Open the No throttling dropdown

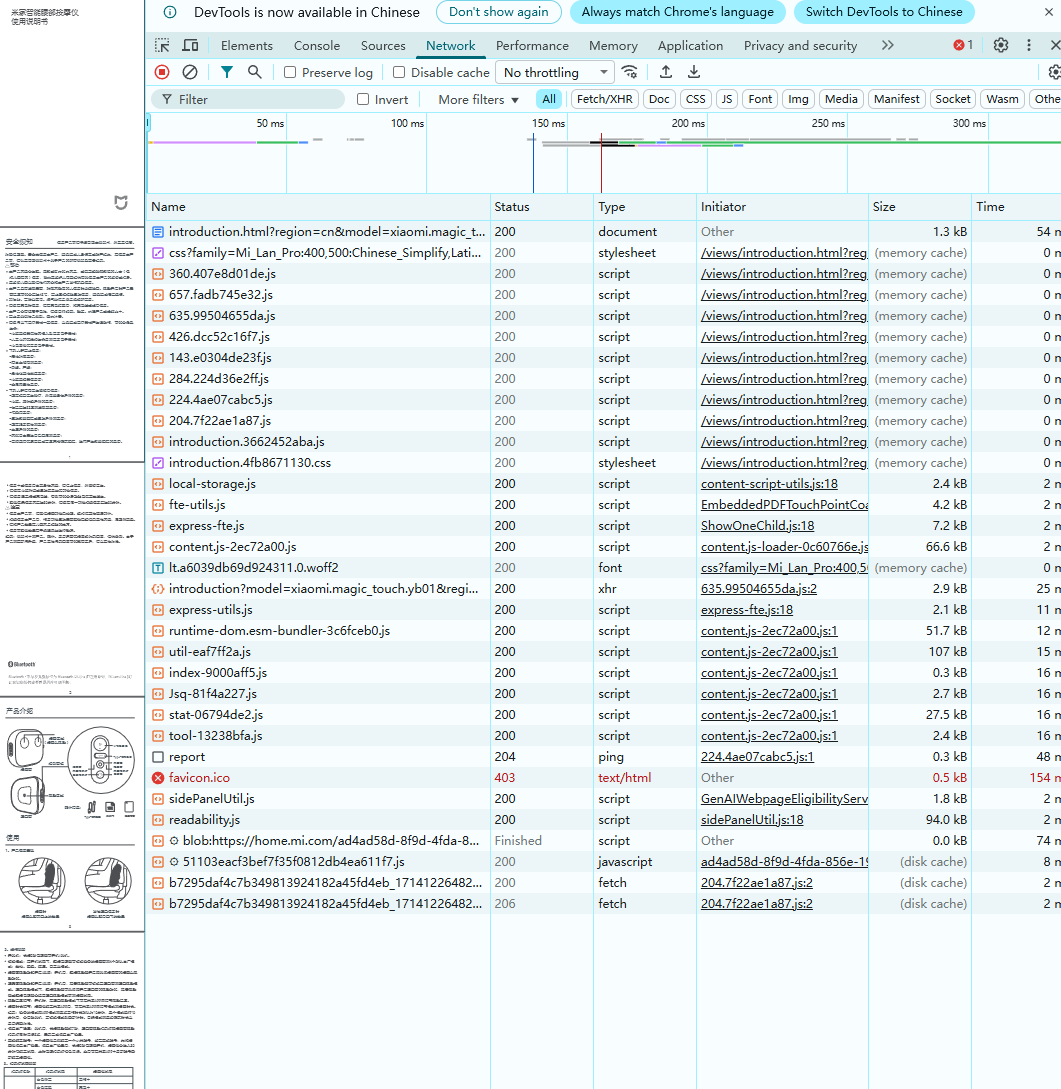(x=556, y=72)
